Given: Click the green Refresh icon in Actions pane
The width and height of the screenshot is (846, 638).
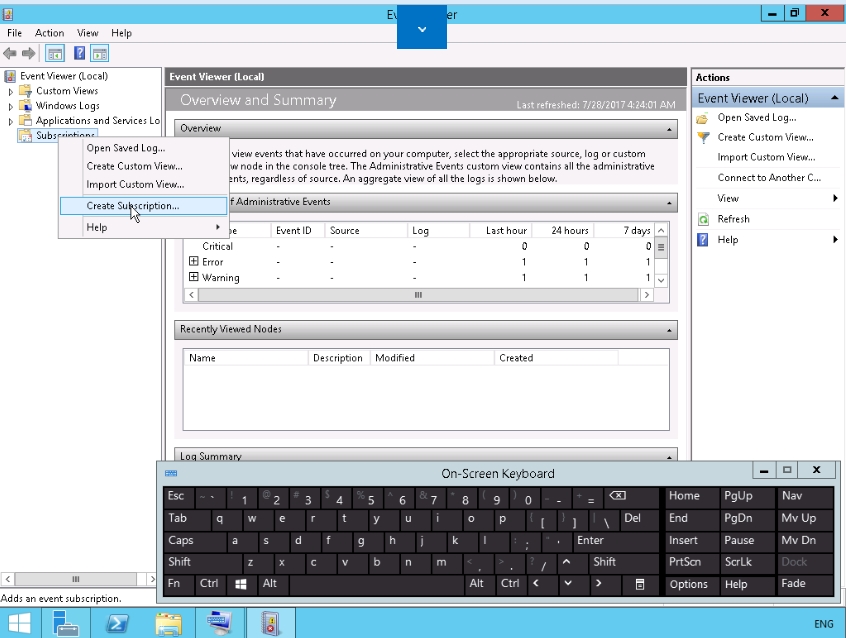Looking at the screenshot, I should coord(703,219).
